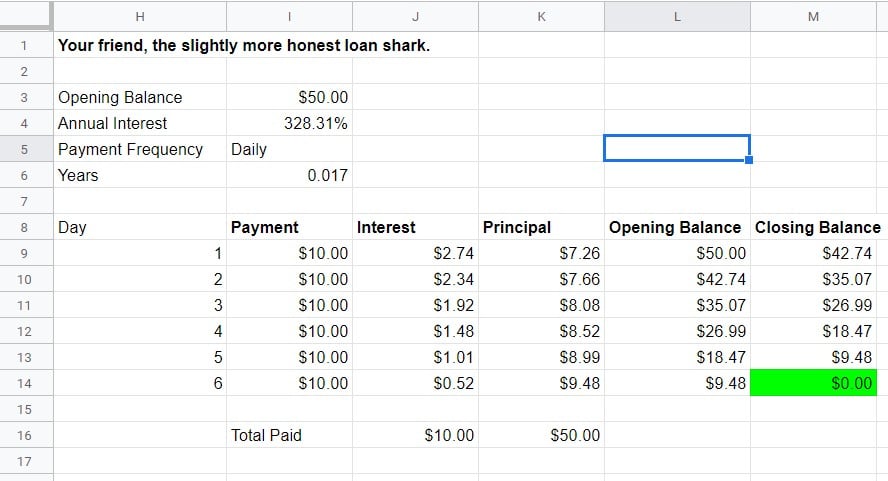Select the $1.48 interest cell

[415, 331]
